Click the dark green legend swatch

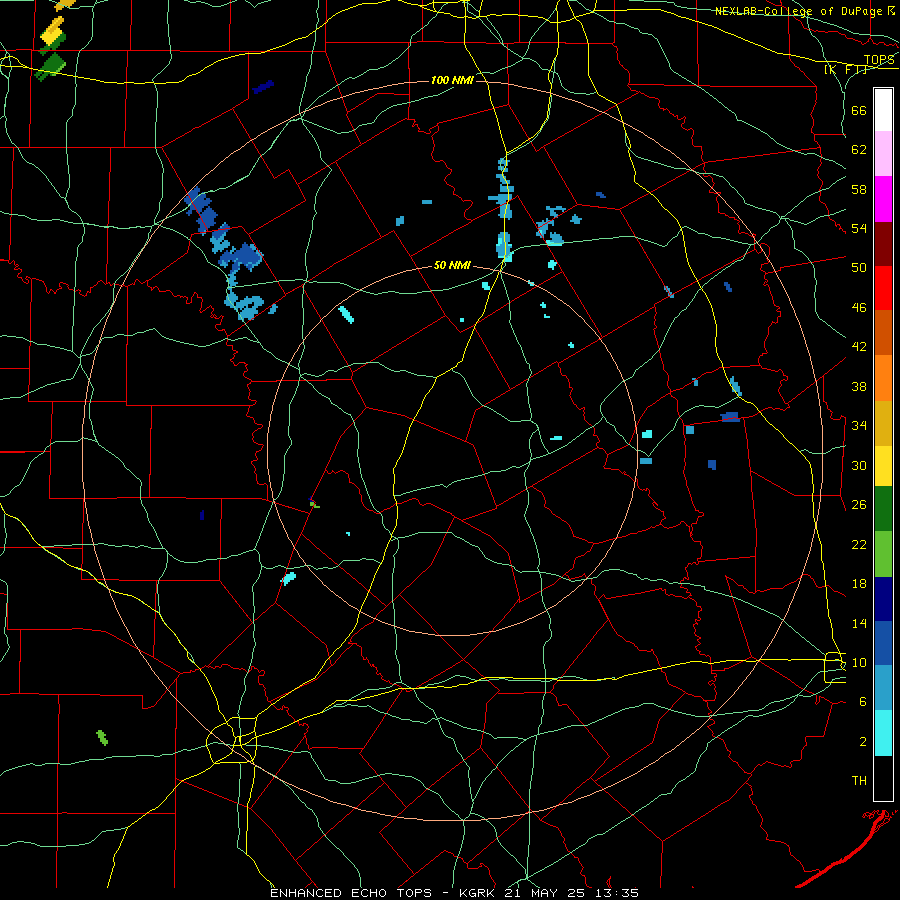pyautogui.click(x=883, y=509)
